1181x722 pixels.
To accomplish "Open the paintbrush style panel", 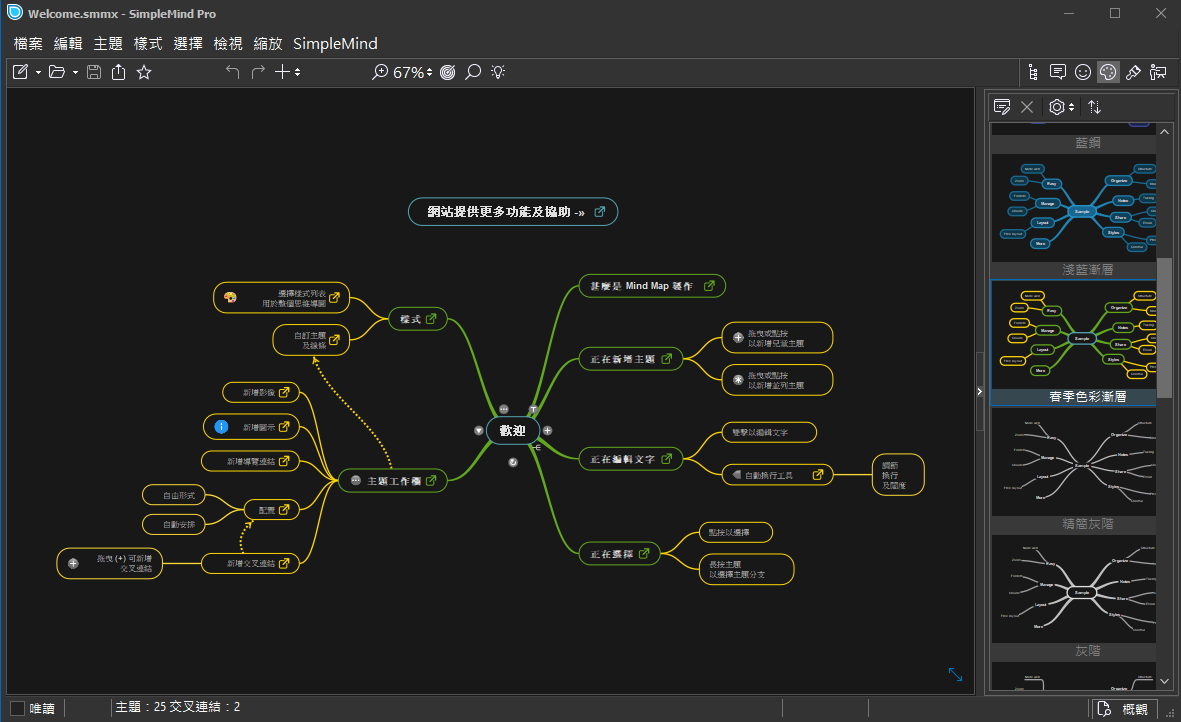I will (1133, 72).
